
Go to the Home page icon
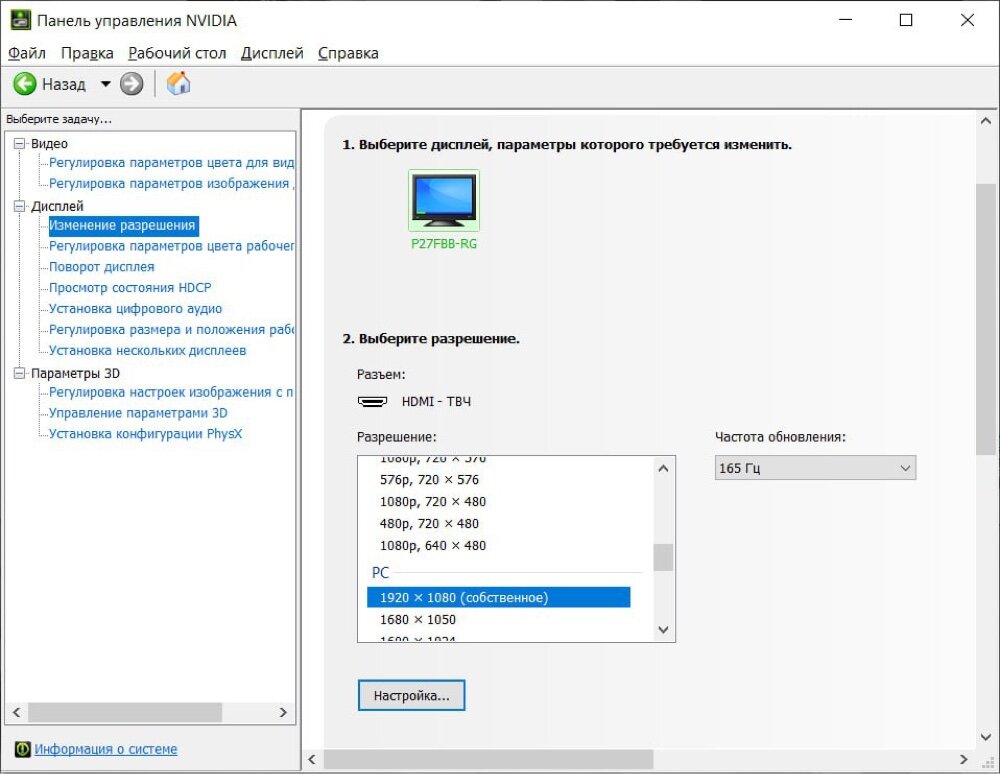click(x=178, y=83)
